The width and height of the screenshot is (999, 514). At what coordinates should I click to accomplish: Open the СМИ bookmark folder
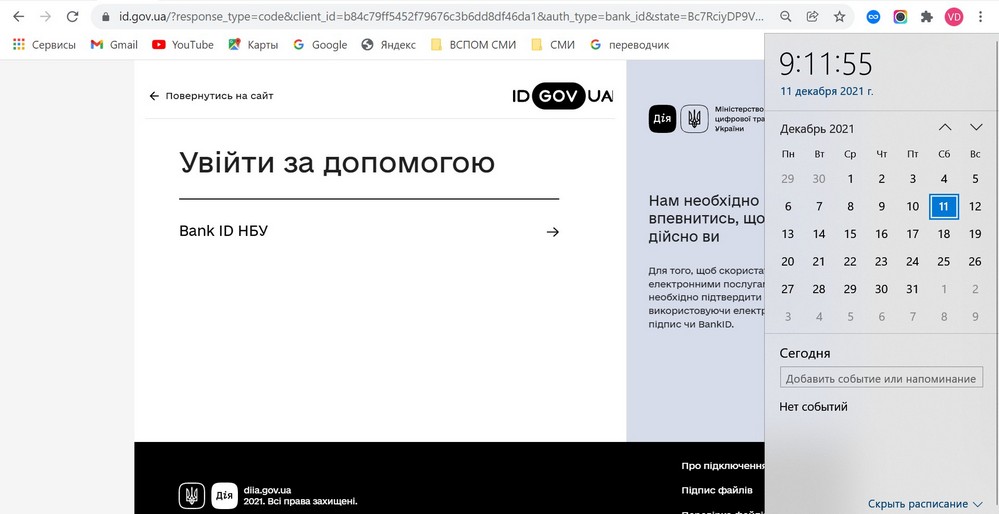pos(553,45)
